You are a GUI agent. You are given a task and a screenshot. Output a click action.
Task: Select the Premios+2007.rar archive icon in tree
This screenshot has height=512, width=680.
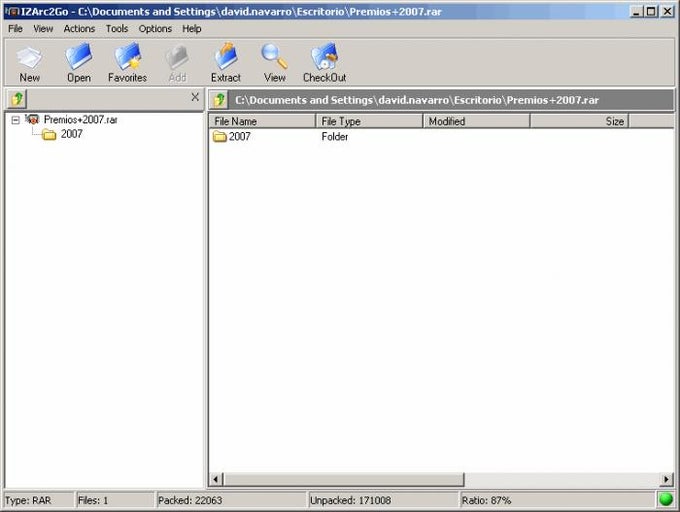pyautogui.click(x=32, y=119)
